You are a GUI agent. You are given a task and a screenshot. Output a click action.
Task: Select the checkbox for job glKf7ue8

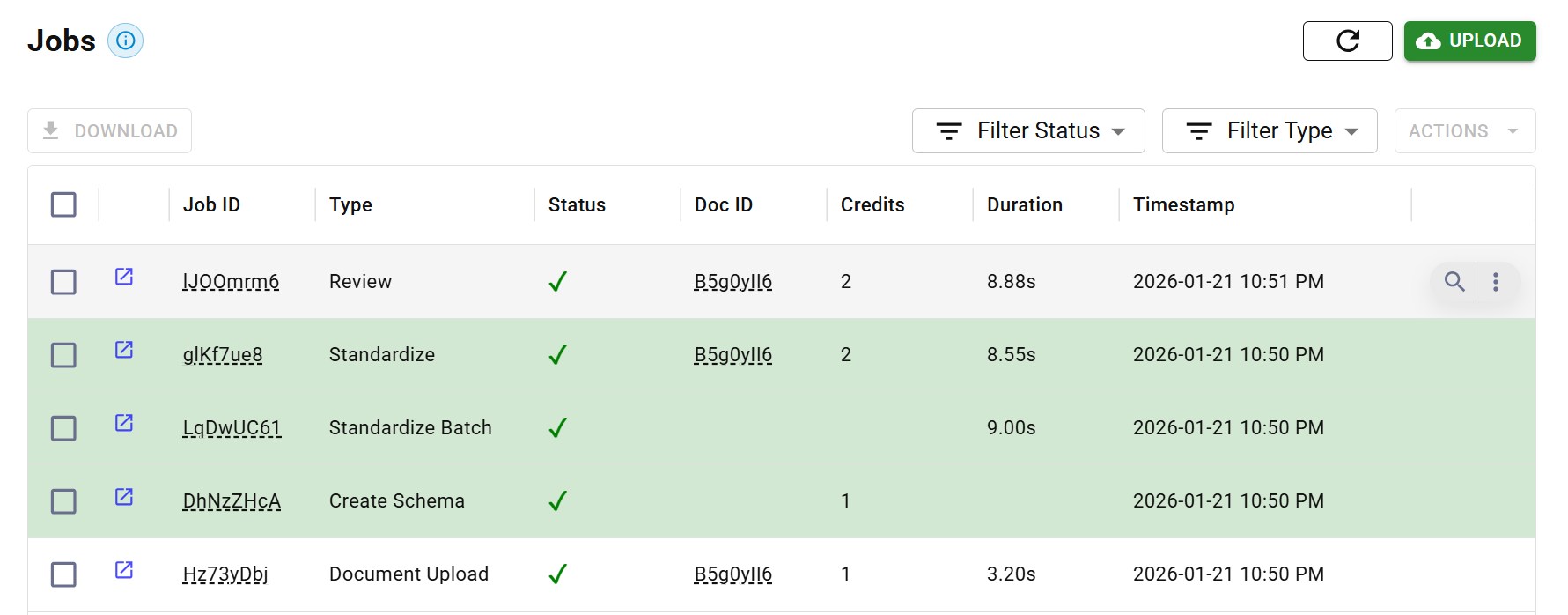(x=63, y=354)
